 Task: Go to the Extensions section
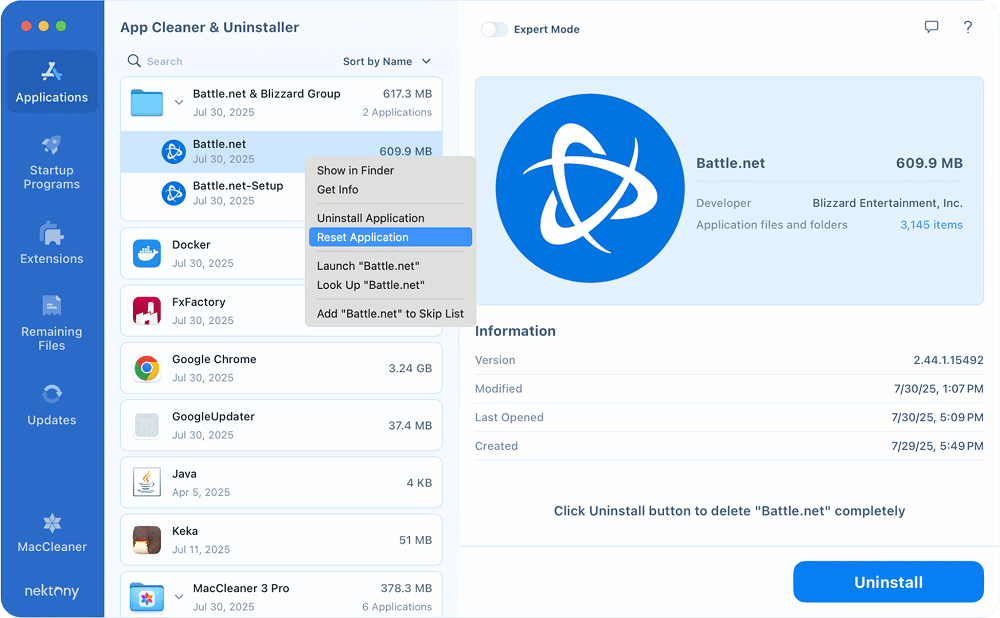point(52,243)
